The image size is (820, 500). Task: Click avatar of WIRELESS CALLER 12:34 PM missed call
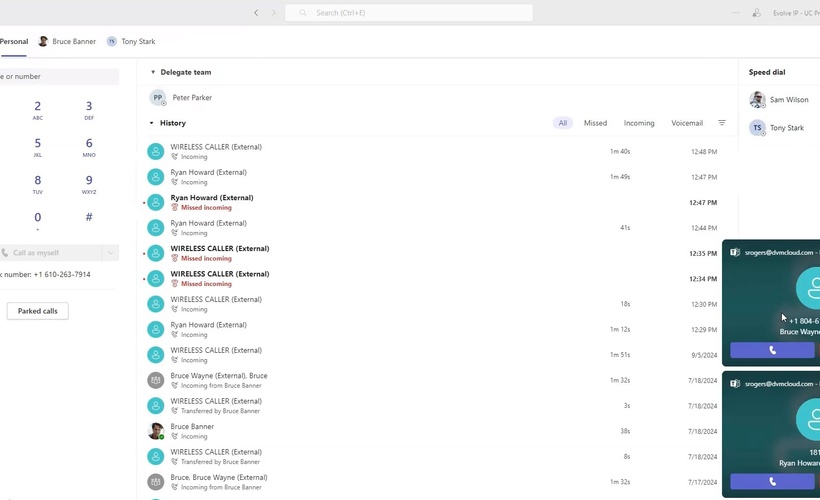point(155,279)
